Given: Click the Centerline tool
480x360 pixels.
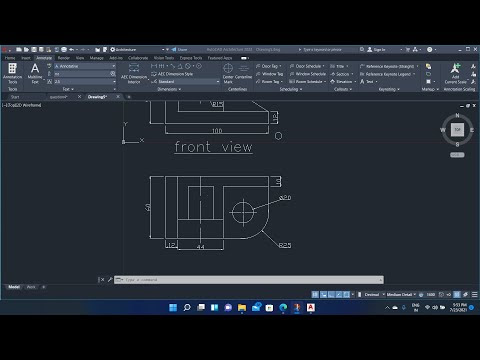Looking at the screenshot, I should tap(244, 72).
